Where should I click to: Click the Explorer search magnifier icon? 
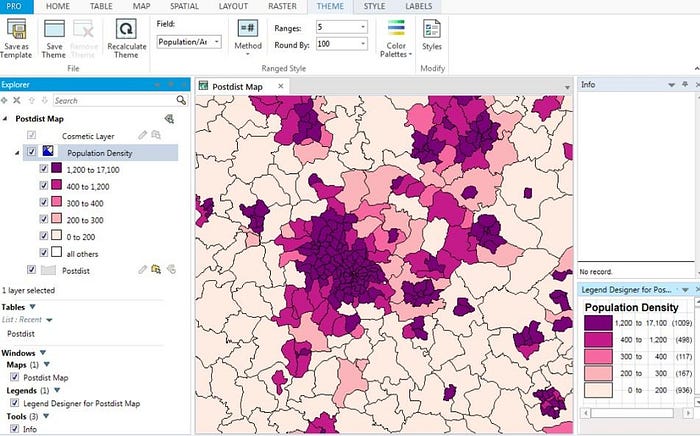pyautogui.click(x=181, y=100)
